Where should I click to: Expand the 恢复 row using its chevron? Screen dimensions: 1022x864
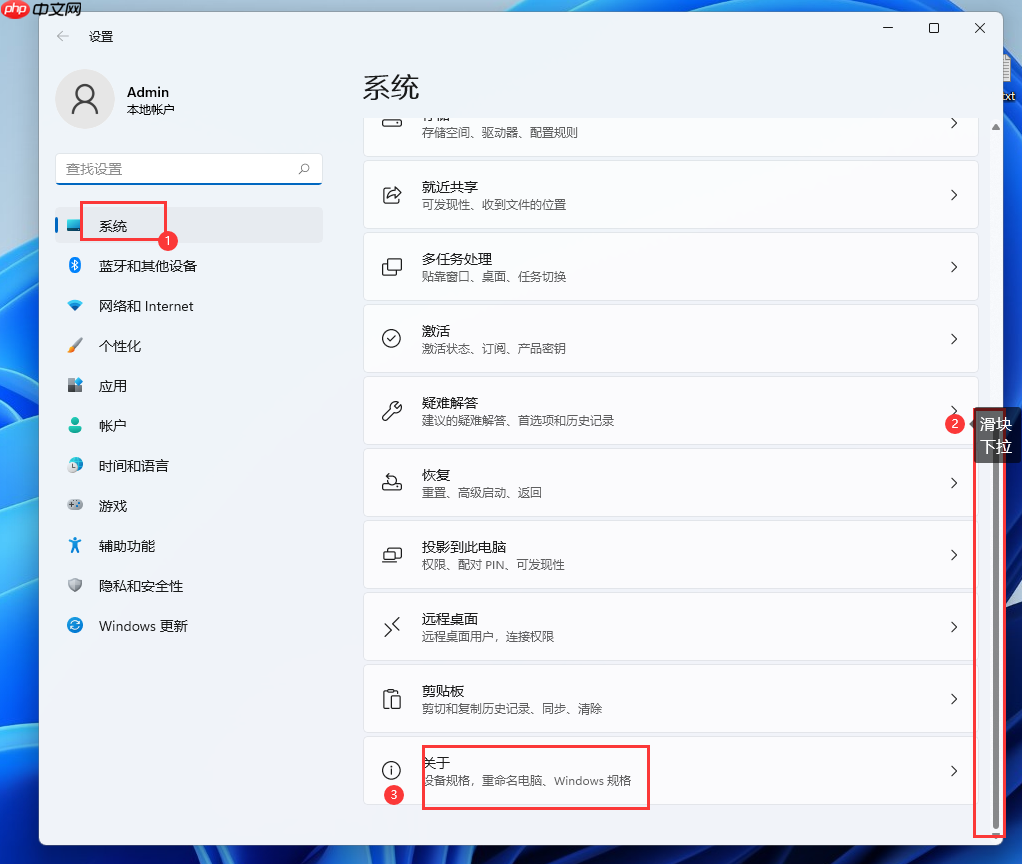click(x=953, y=482)
